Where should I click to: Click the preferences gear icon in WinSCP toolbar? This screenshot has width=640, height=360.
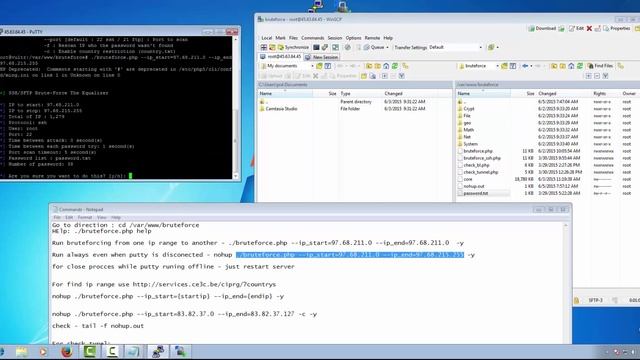point(348,47)
